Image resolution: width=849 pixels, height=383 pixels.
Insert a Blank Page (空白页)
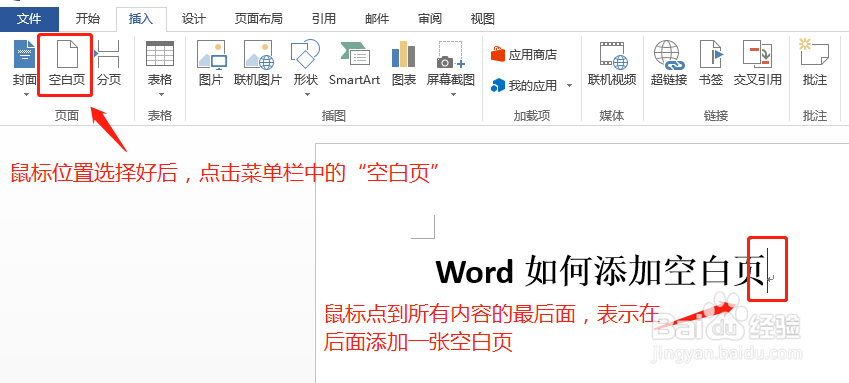pyautogui.click(x=67, y=63)
